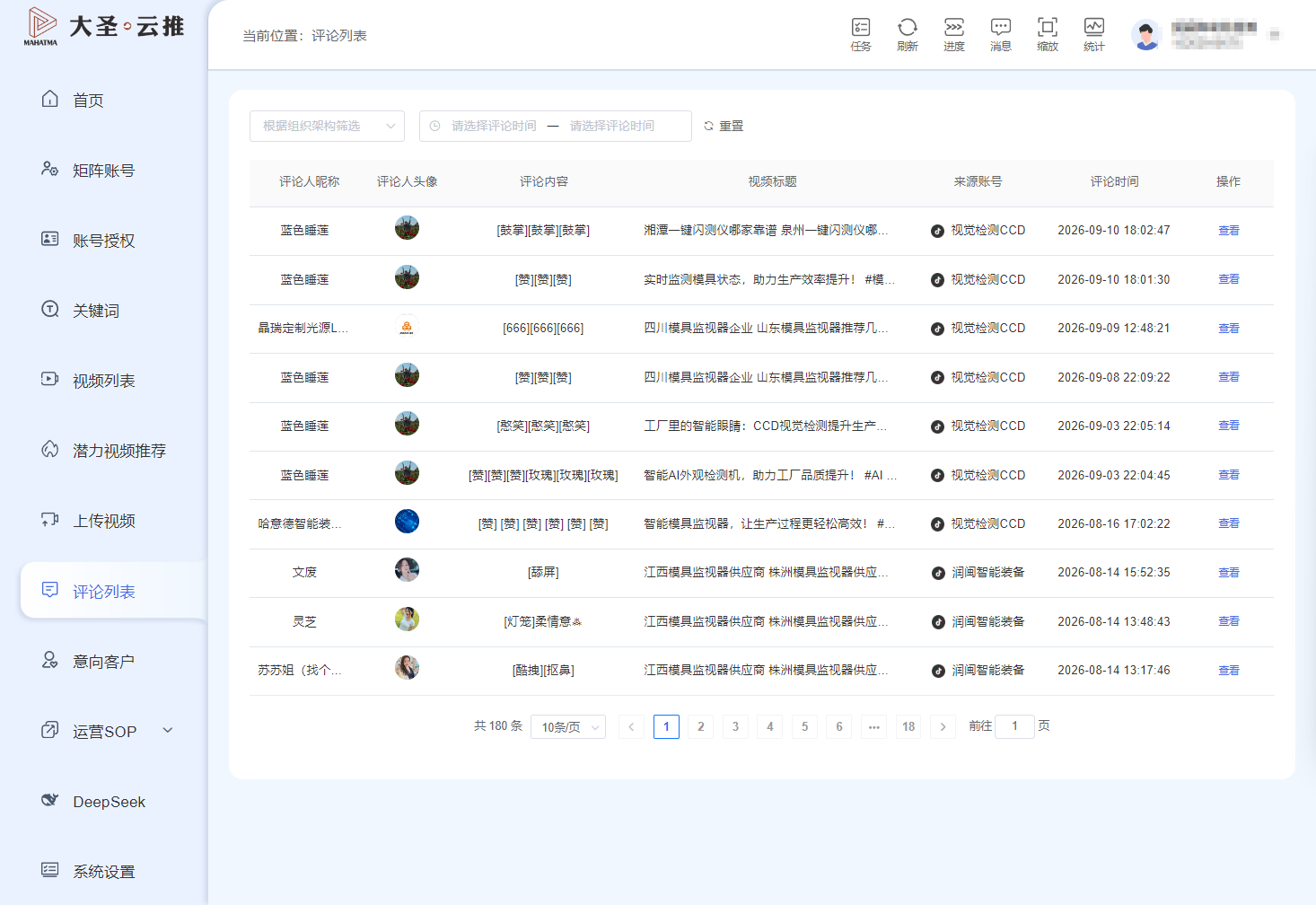This screenshot has width=1316, height=905.
Task: Go to next page arrow
Action: [943, 726]
